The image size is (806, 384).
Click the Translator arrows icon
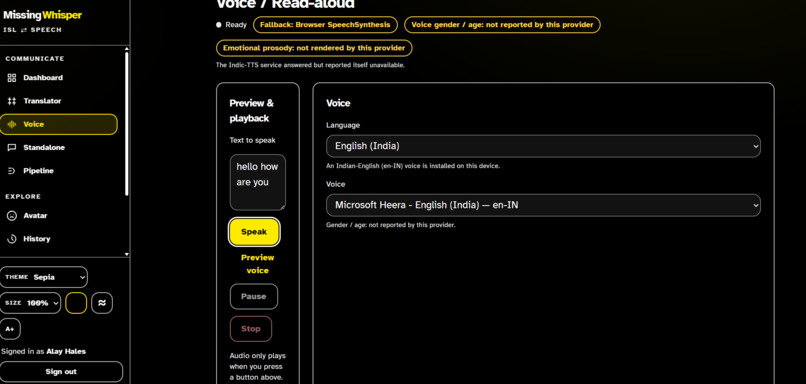pos(12,101)
